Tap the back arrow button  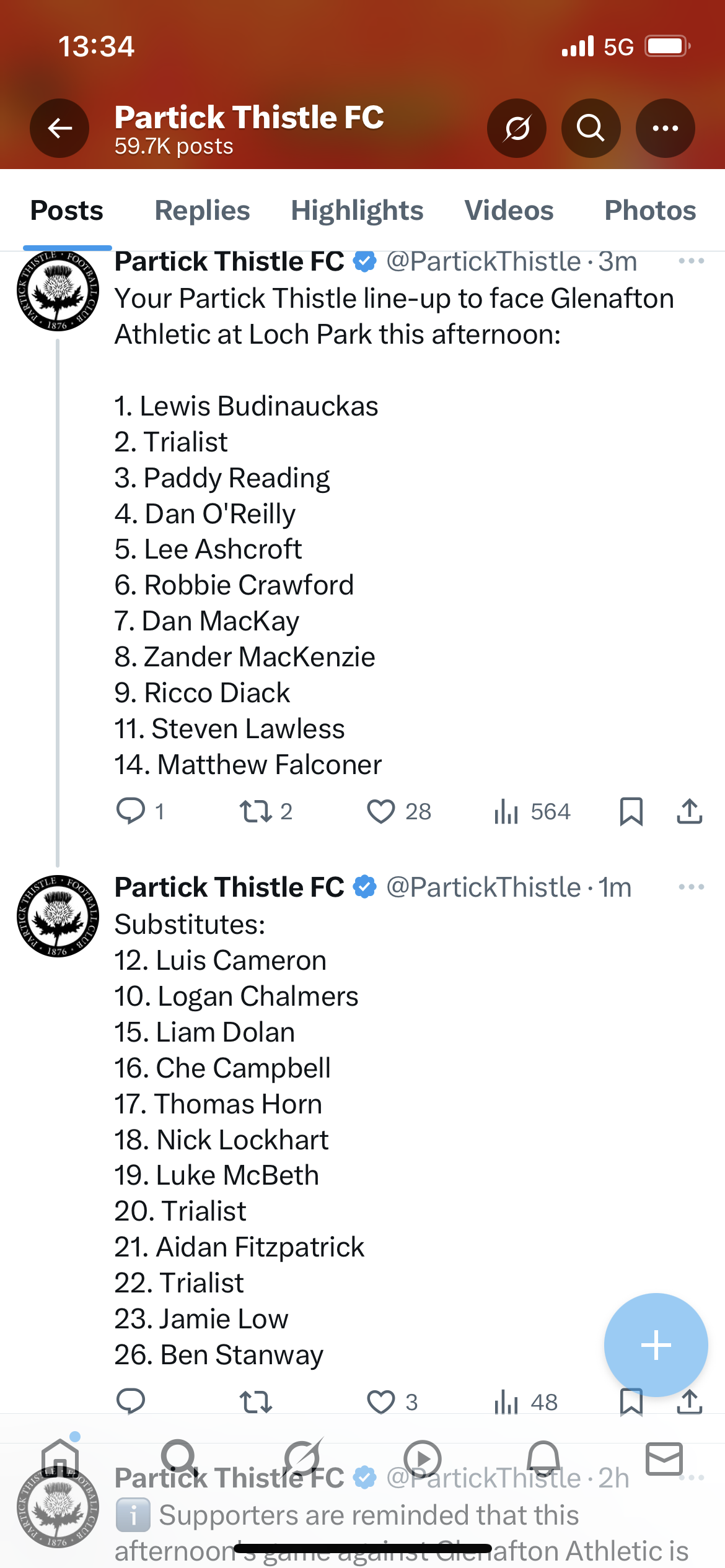(x=59, y=128)
